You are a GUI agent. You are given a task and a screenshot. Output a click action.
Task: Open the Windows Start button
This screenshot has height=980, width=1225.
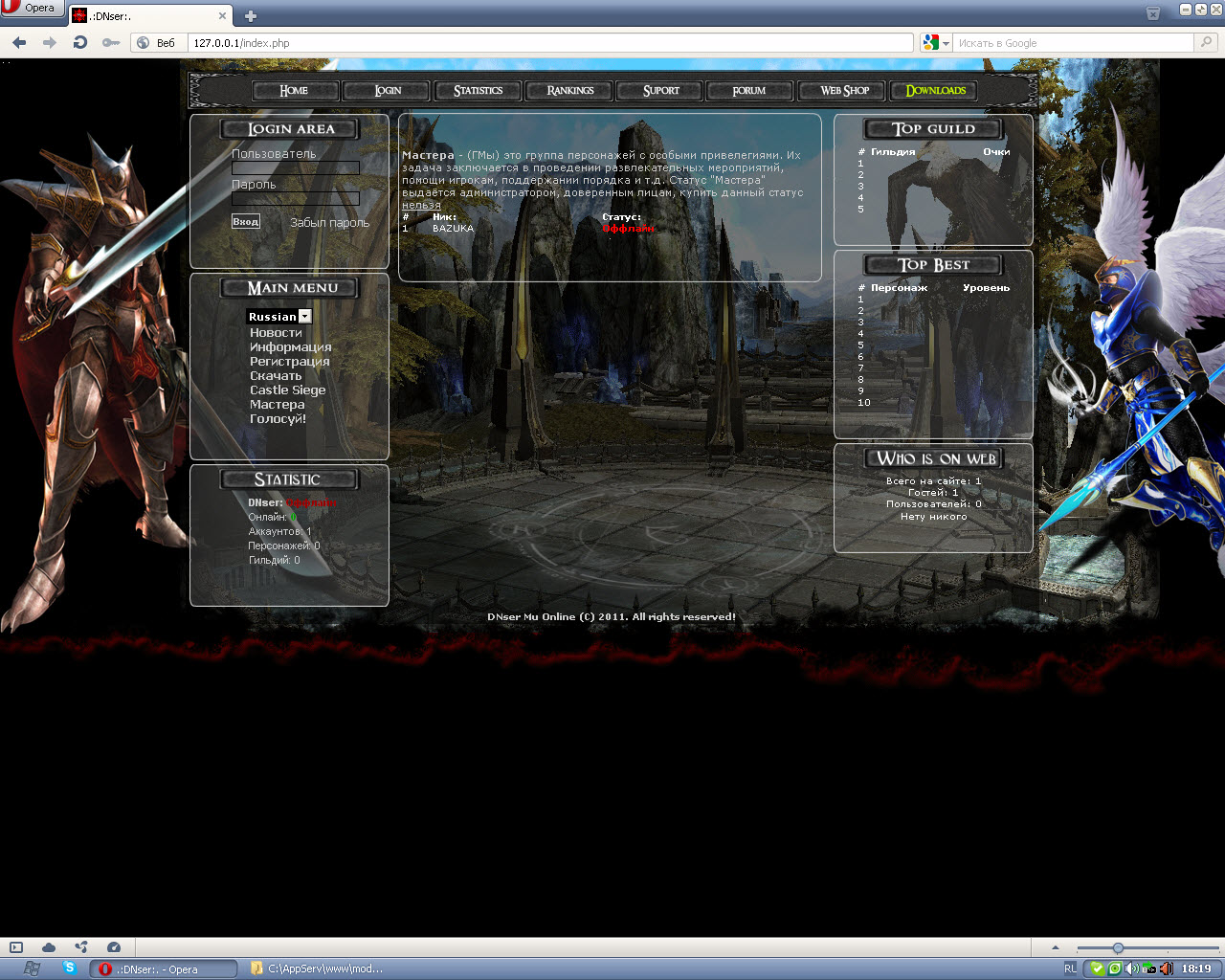(32, 969)
